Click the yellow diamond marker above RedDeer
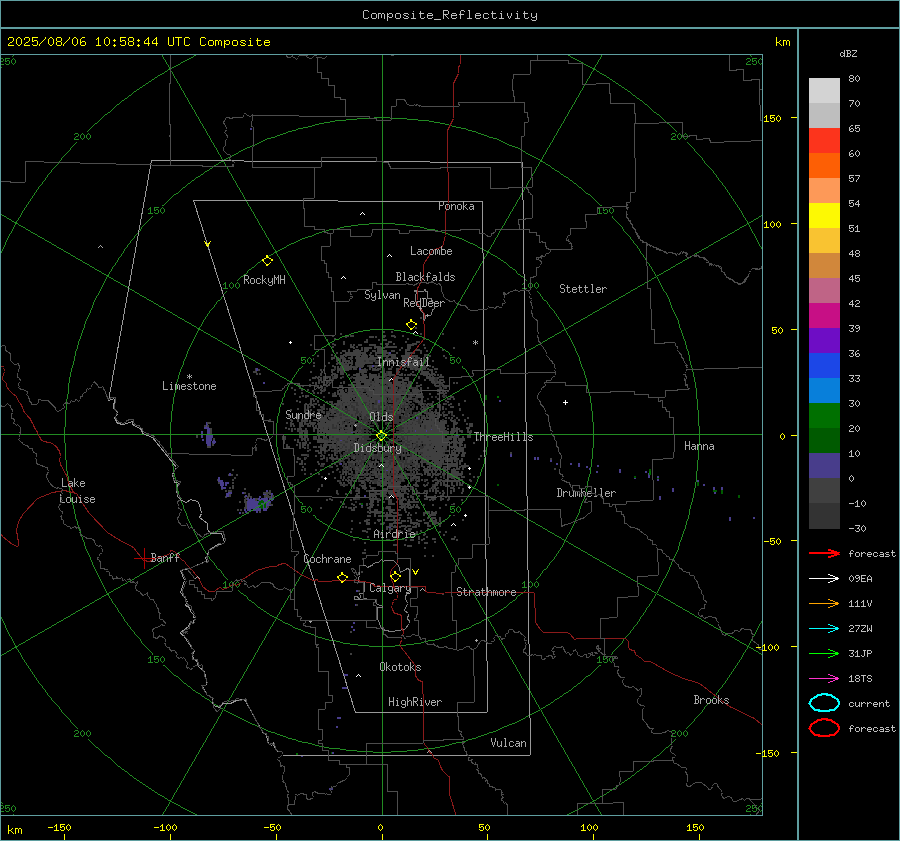 pos(412,325)
